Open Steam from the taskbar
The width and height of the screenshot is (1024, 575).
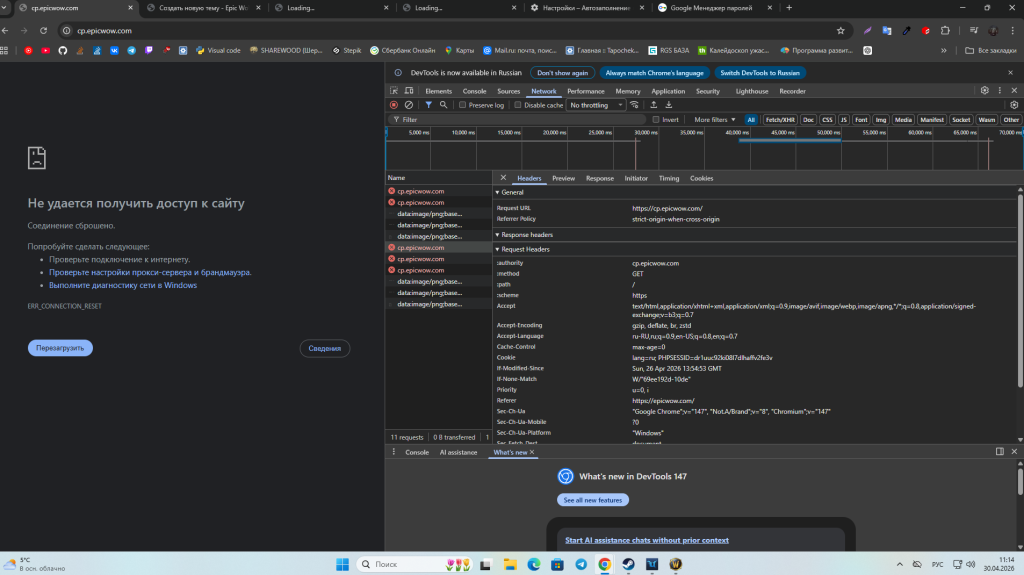click(628, 564)
